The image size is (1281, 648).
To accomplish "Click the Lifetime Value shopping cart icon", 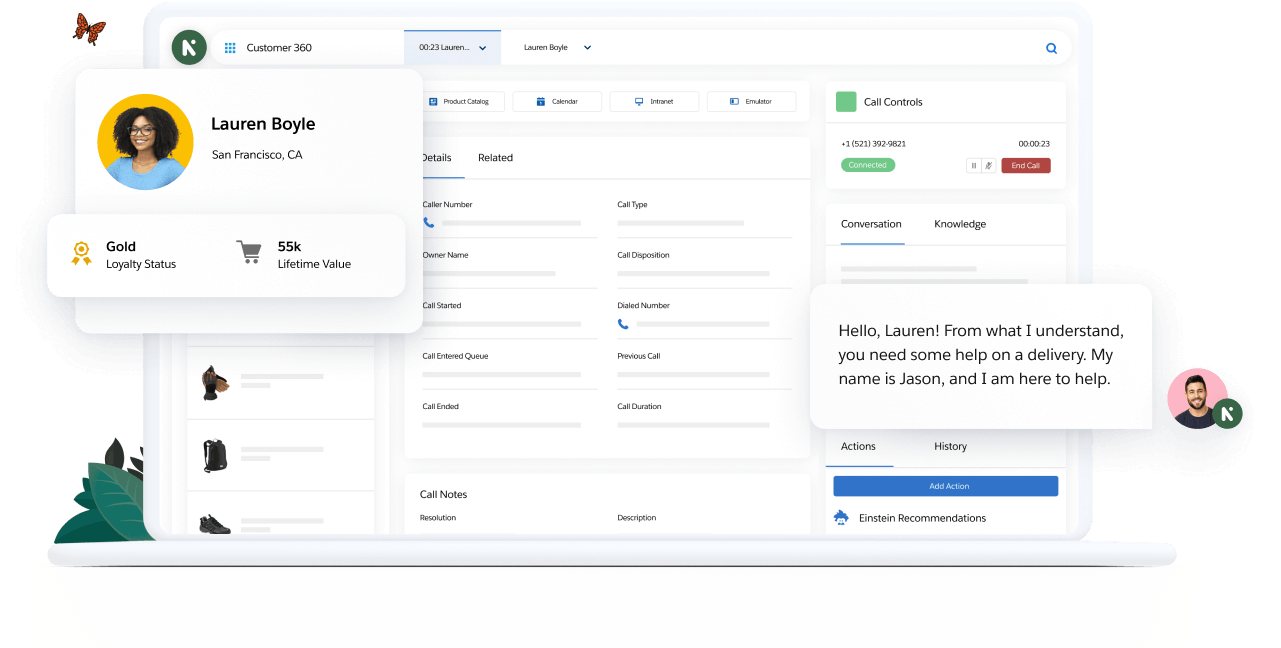I will pyautogui.click(x=249, y=252).
